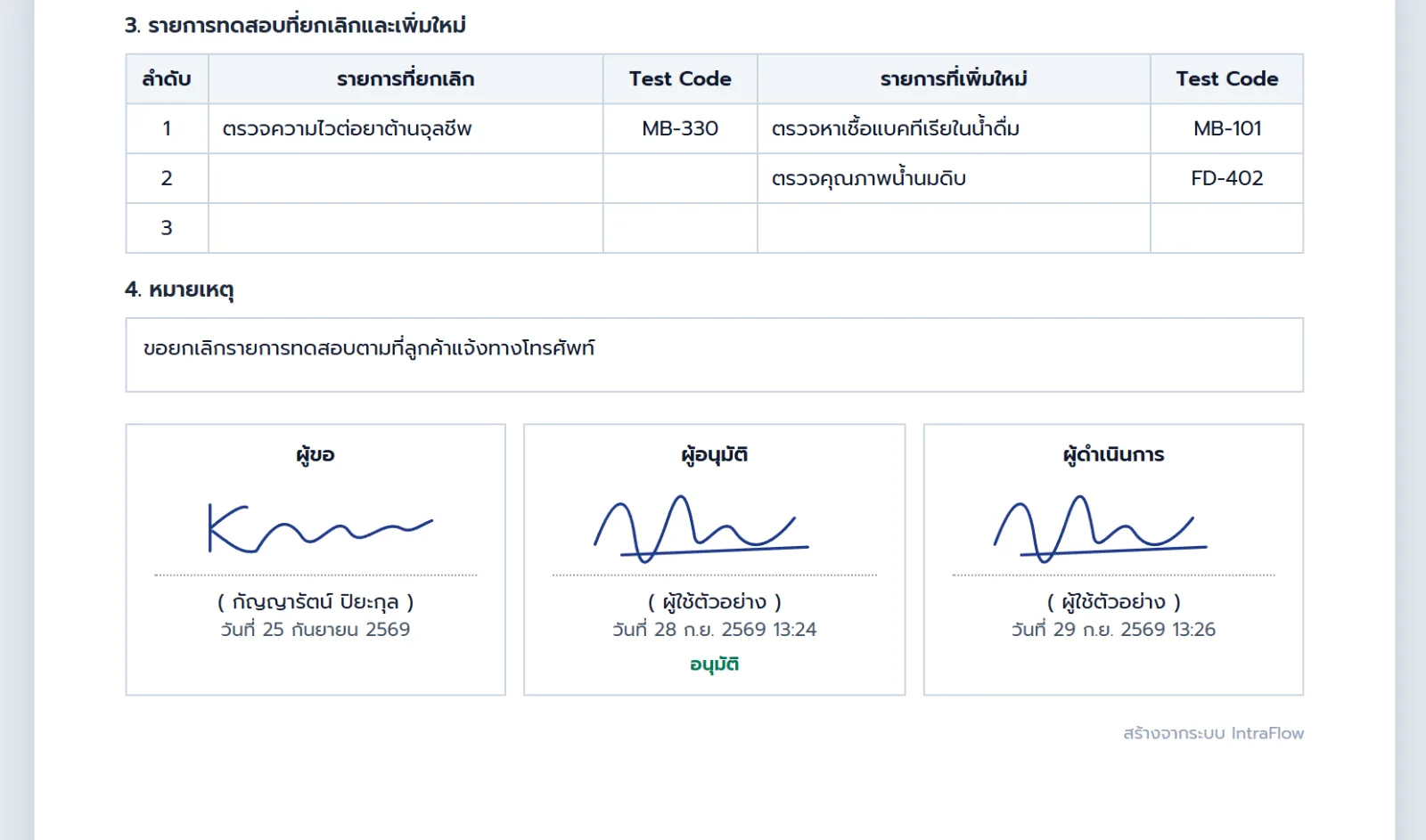Click the "ผู้ดำเนินการ" signature box title
The width and height of the screenshot is (1426, 840).
[x=1114, y=454]
